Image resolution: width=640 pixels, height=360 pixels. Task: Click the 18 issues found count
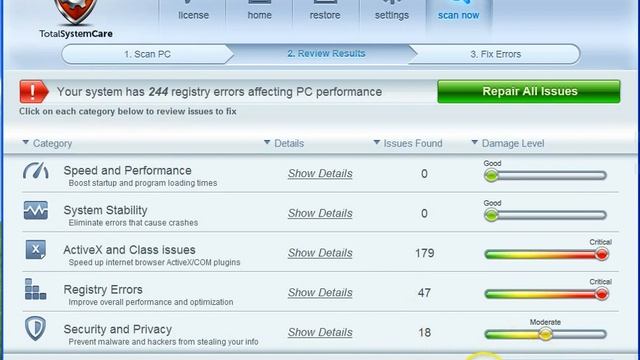point(424,333)
